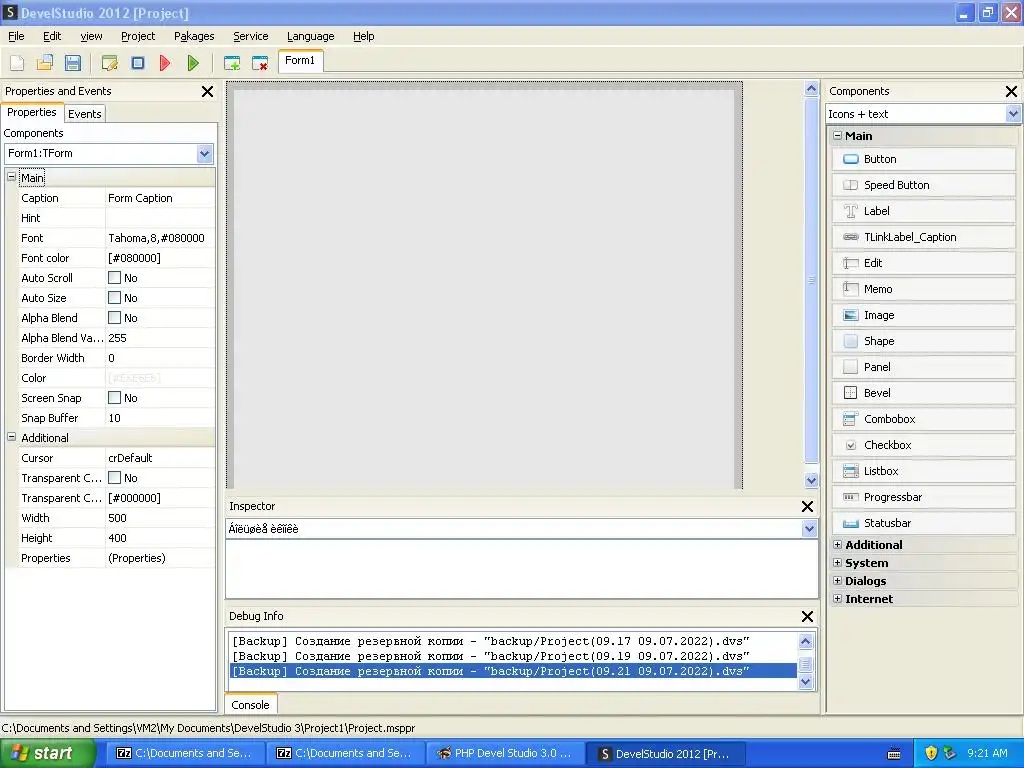Expand the Additional components category

(x=837, y=544)
